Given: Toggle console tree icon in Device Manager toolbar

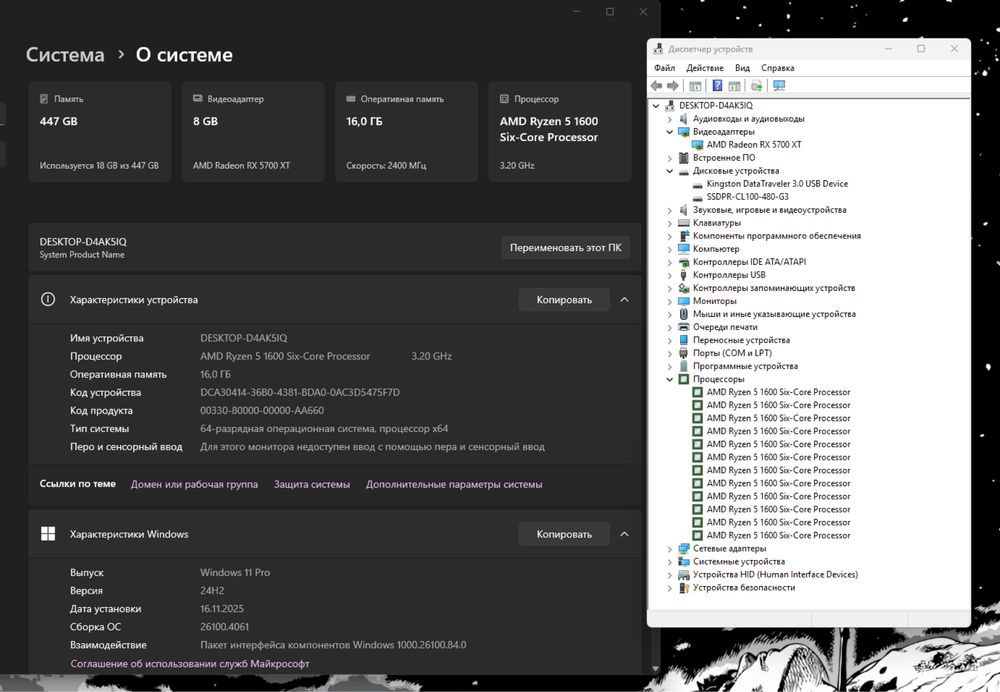Looking at the screenshot, I should click(696, 85).
